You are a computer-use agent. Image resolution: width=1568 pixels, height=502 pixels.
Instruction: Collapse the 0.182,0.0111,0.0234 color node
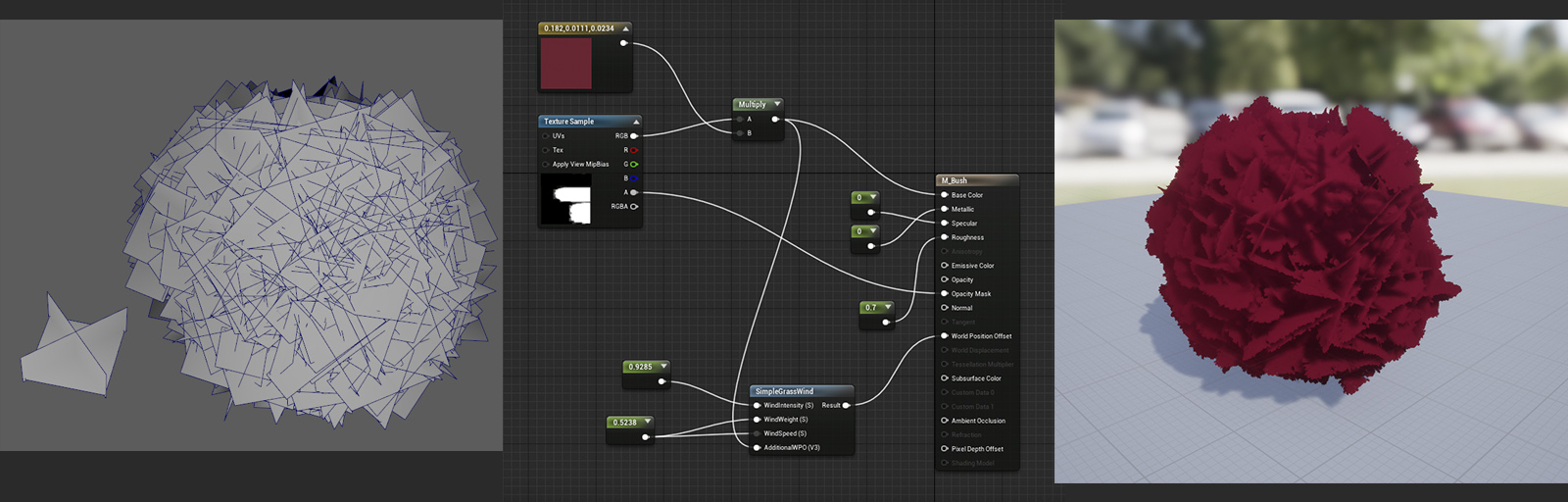625,28
